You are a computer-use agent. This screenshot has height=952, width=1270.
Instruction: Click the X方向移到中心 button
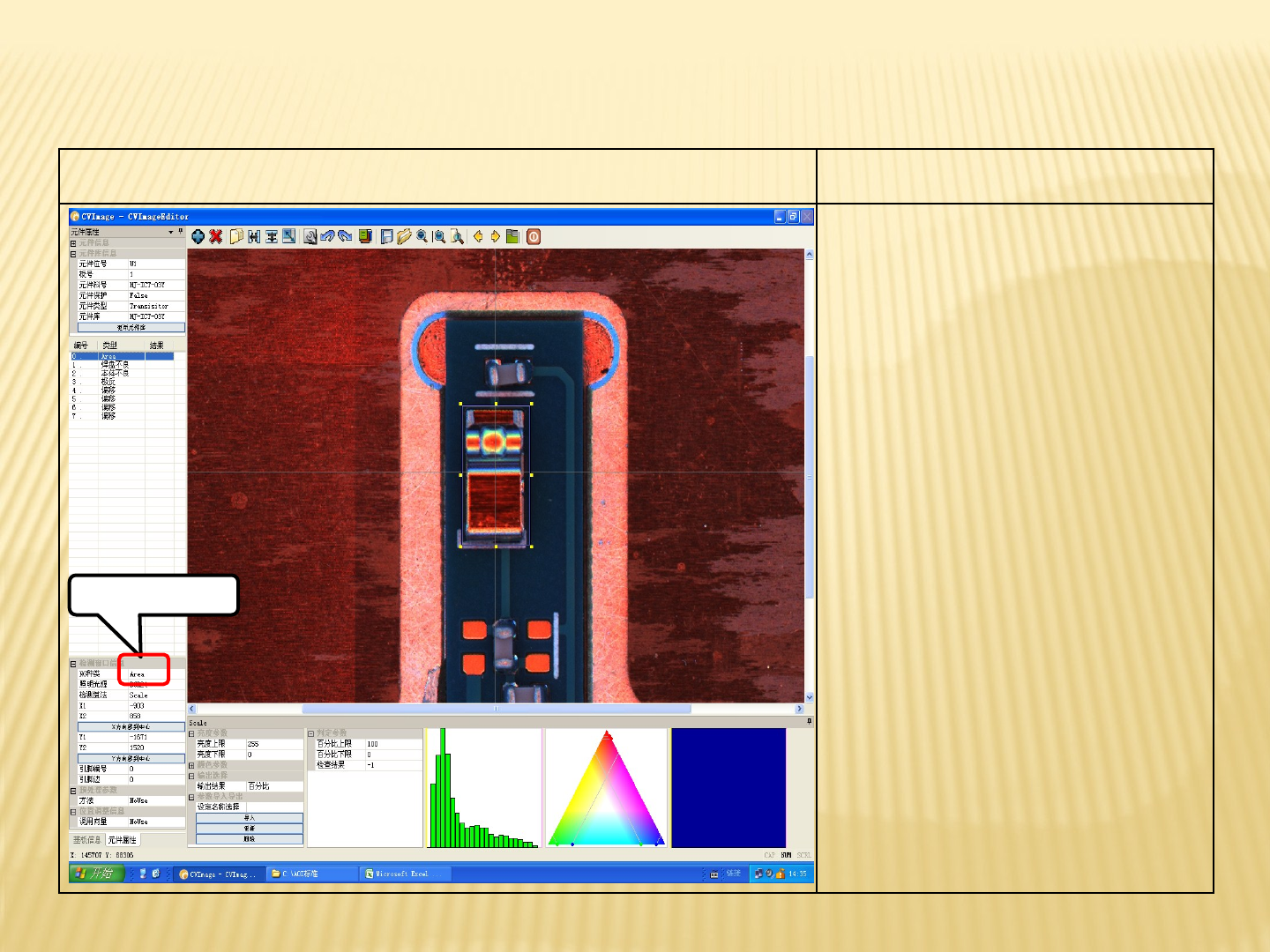pos(131,727)
